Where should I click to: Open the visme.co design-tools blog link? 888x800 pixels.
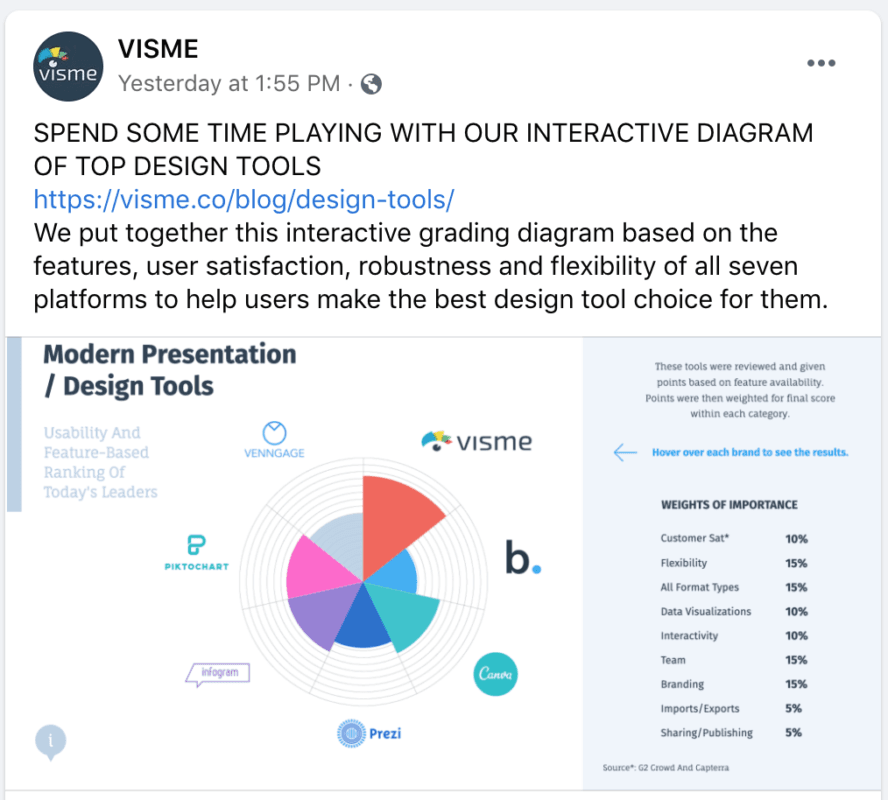[x=244, y=199]
